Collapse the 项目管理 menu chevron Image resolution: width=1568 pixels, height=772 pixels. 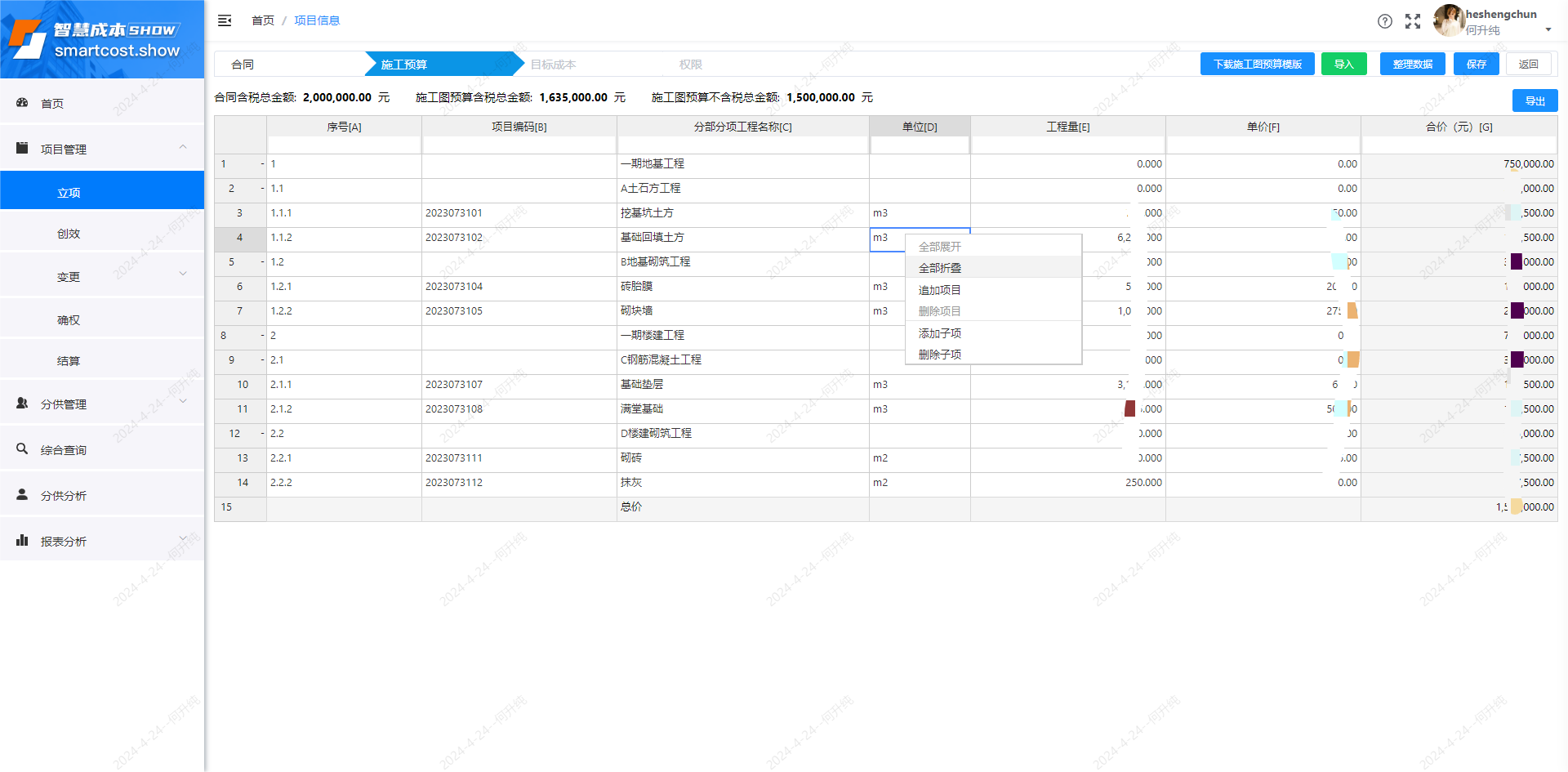(183, 148)
